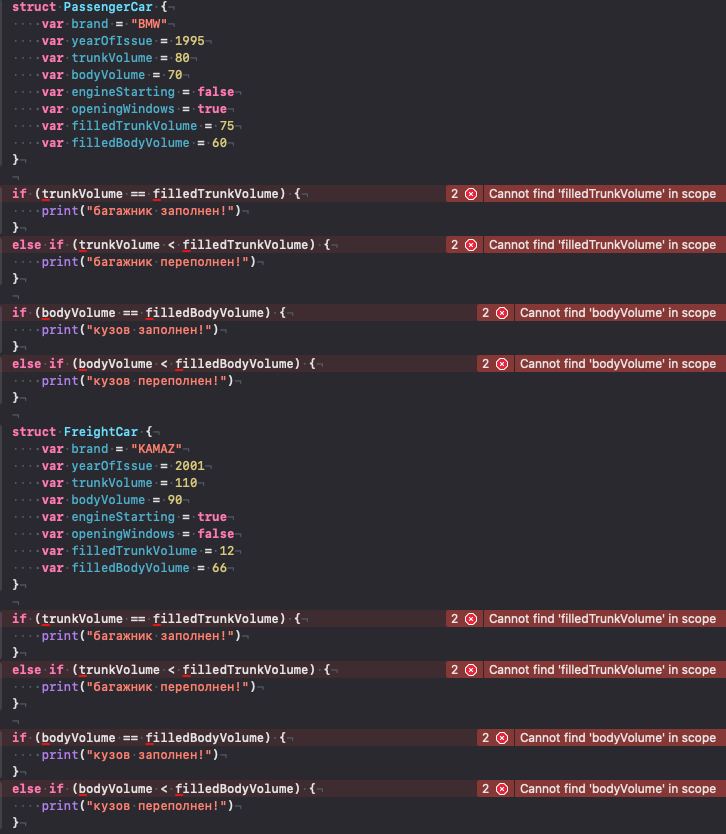Click 'Cannot find bodyVolume' message on PassengerCar 'if (bodyVolume ==' line
The image size is (726, 834).
tap(617, 313)
